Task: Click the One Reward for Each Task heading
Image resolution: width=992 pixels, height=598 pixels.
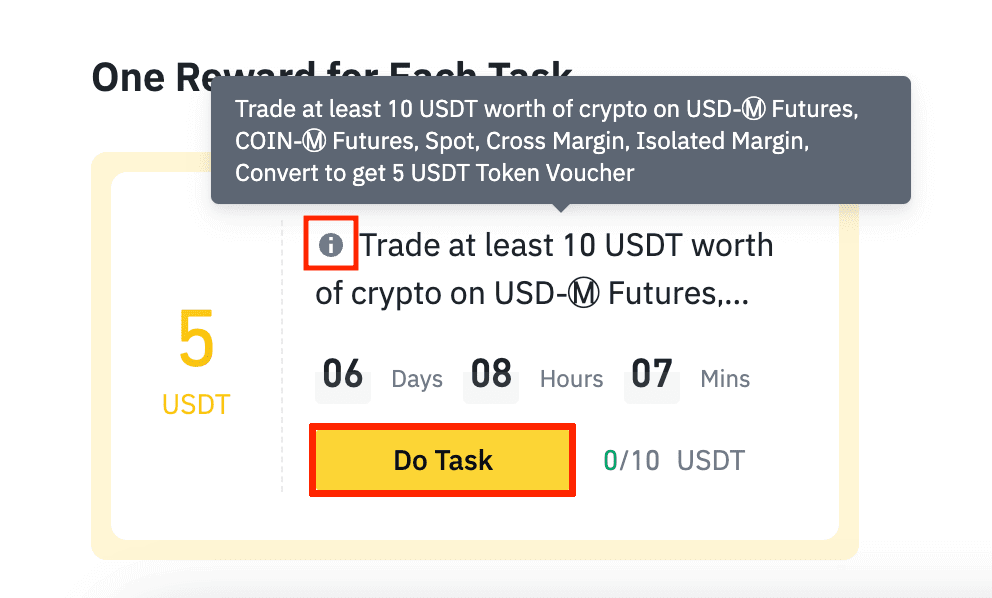Action: pos(150,76)
